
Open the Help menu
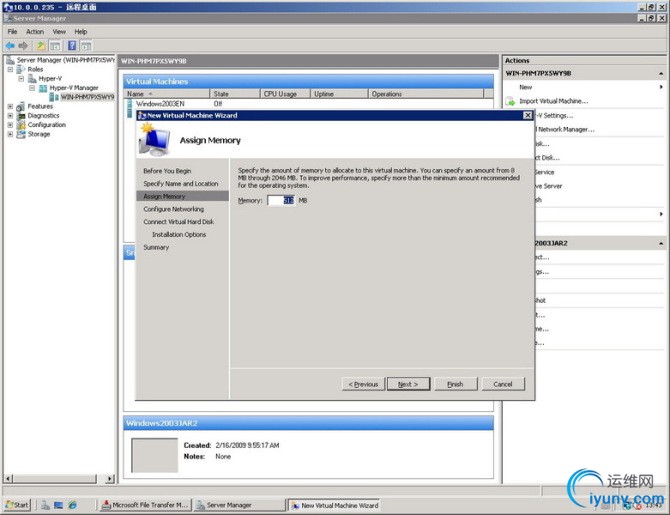[x=81, y=32]
